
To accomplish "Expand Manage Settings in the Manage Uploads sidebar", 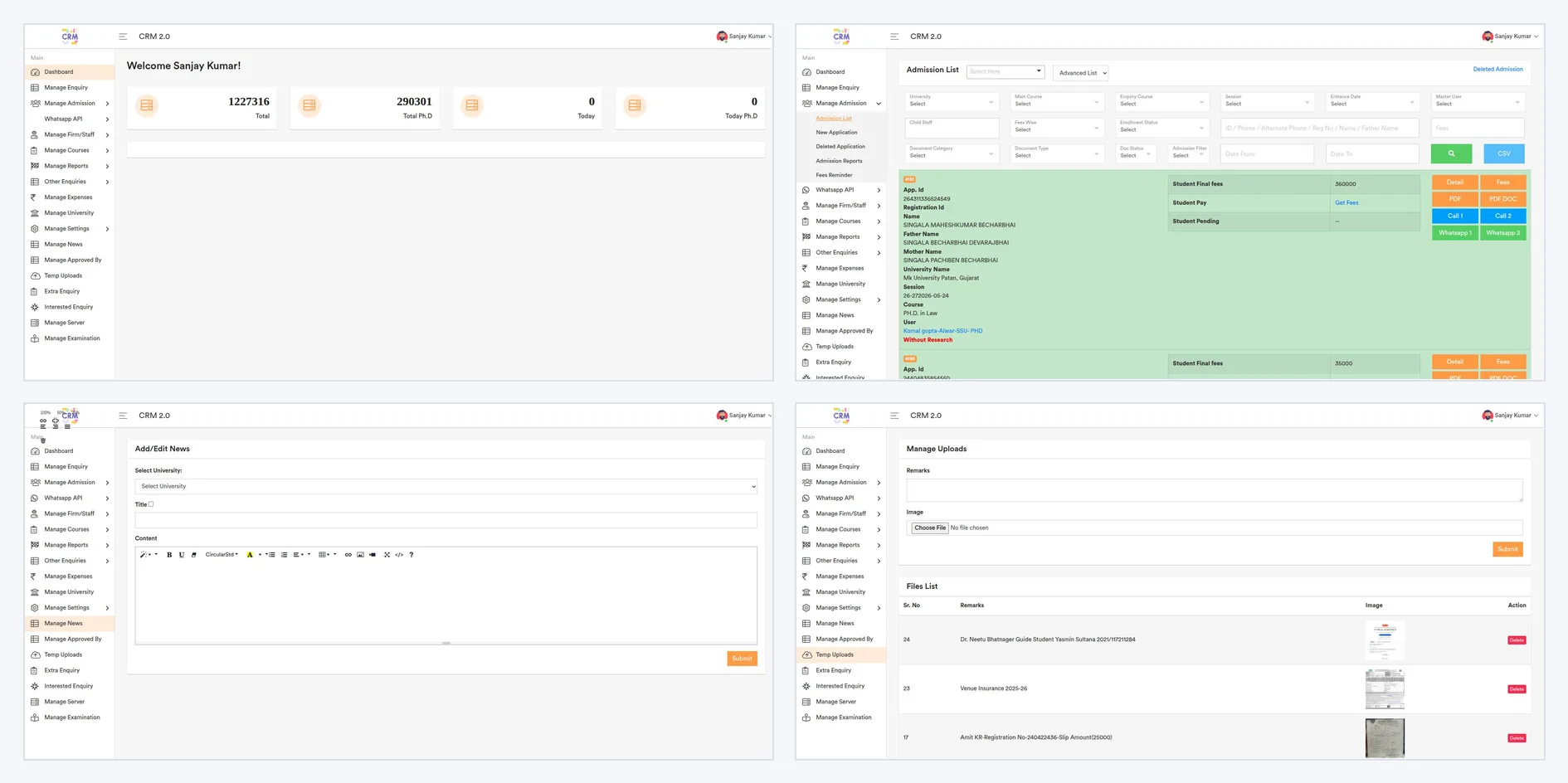I will tap(842, 608).
